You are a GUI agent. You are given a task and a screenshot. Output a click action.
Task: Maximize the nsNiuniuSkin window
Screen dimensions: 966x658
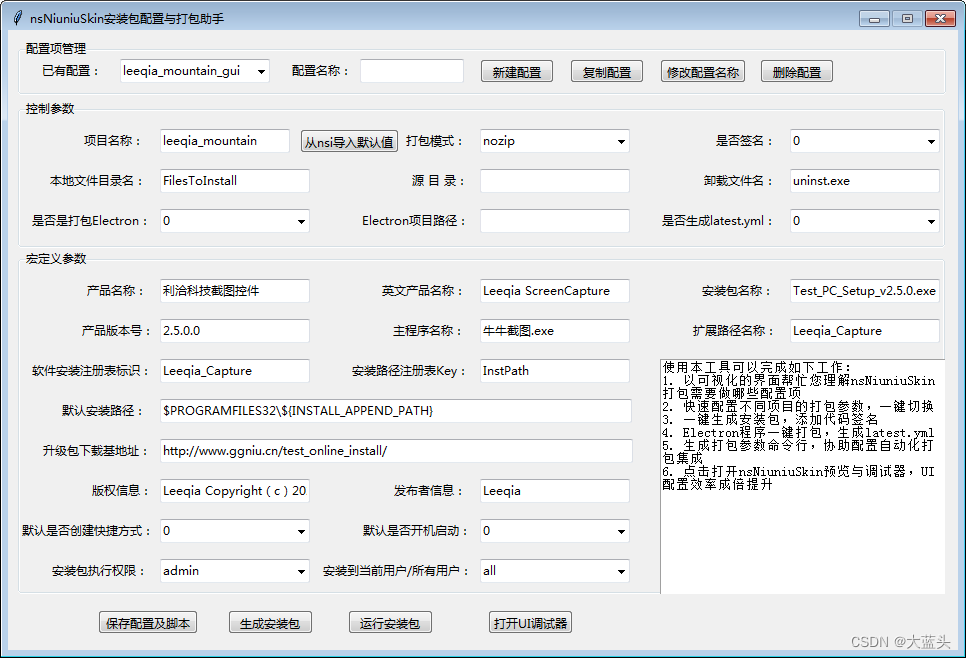pos(907,19)
